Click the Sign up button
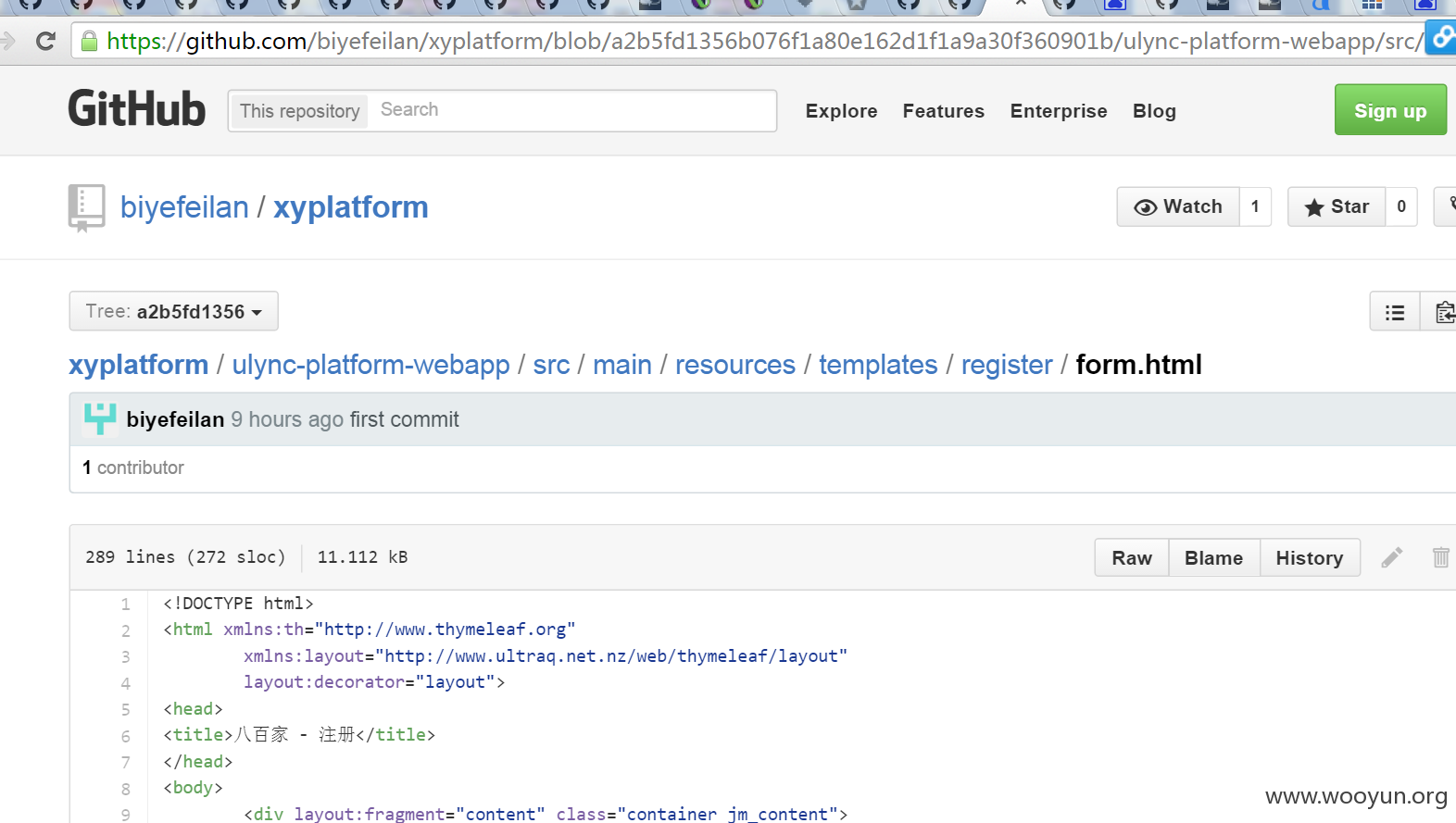Viewport: 1456px width, 823px height. (1390, 110)
